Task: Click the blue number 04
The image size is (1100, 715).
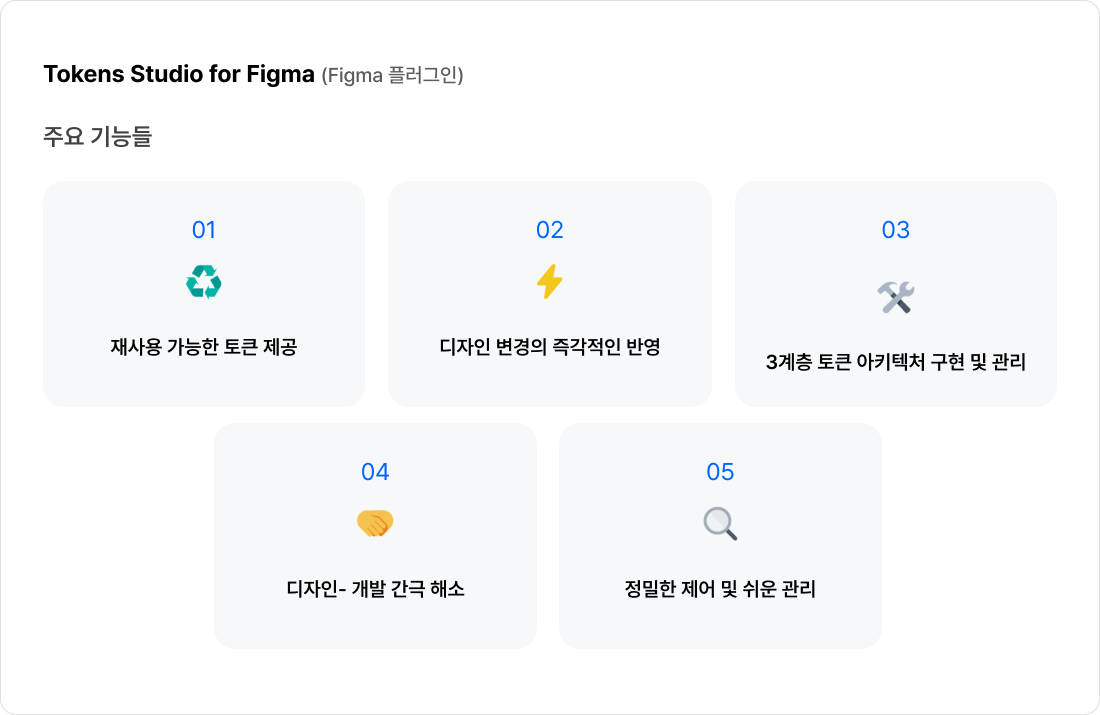Action: [x=375, y=472]
